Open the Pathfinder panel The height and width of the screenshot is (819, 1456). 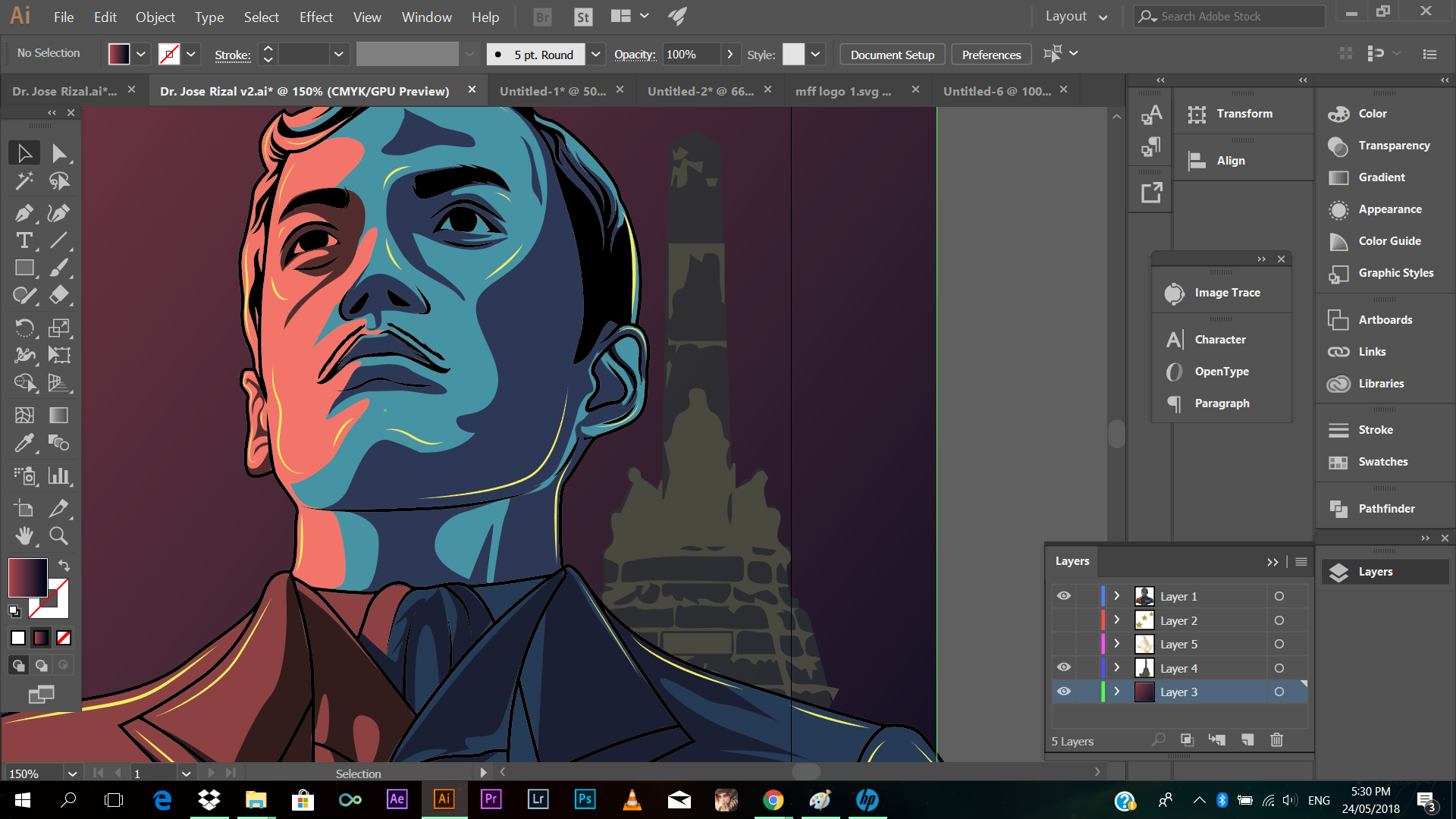click(x=1385, y=509)
